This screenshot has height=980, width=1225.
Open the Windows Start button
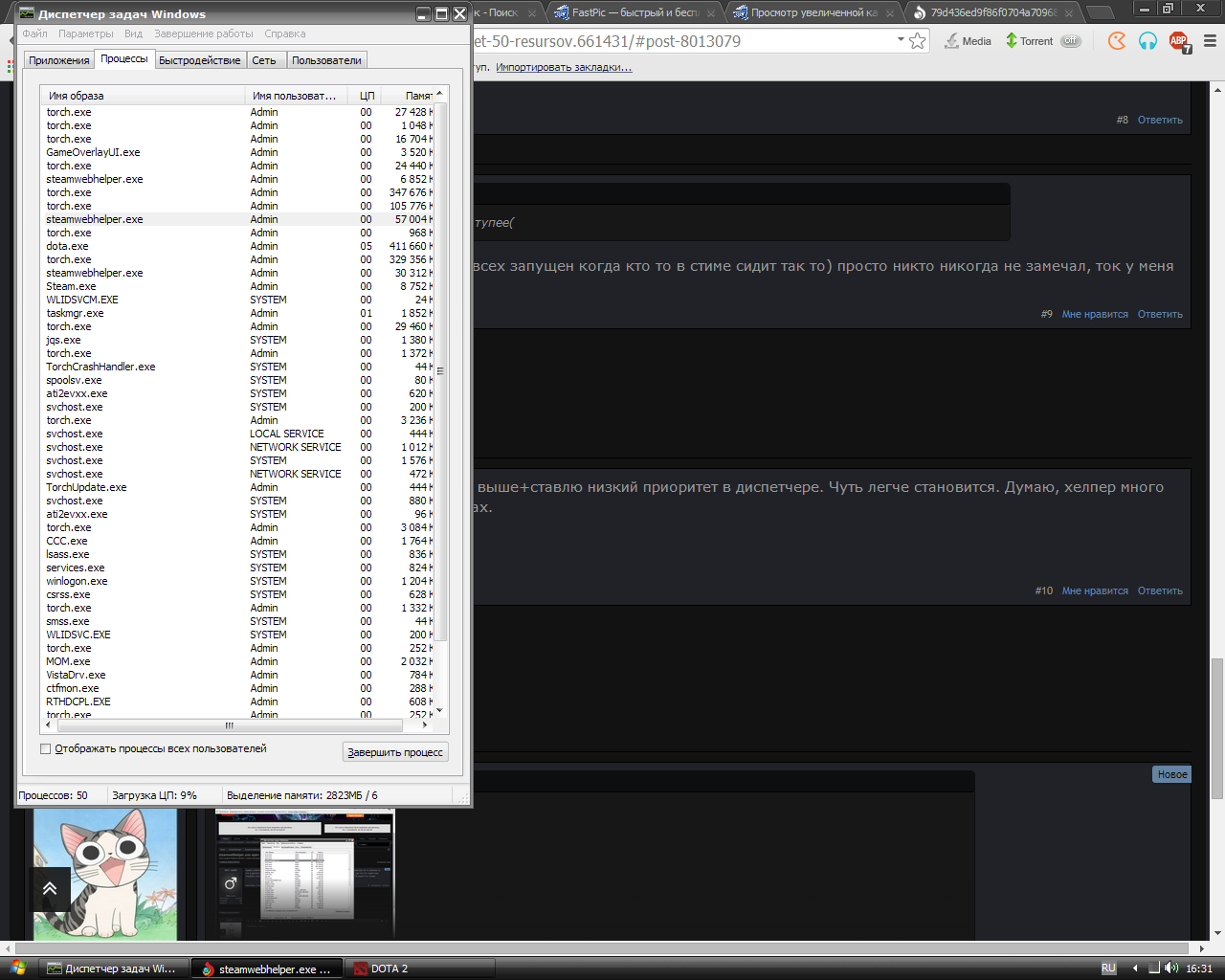click(x=18, y=969)
